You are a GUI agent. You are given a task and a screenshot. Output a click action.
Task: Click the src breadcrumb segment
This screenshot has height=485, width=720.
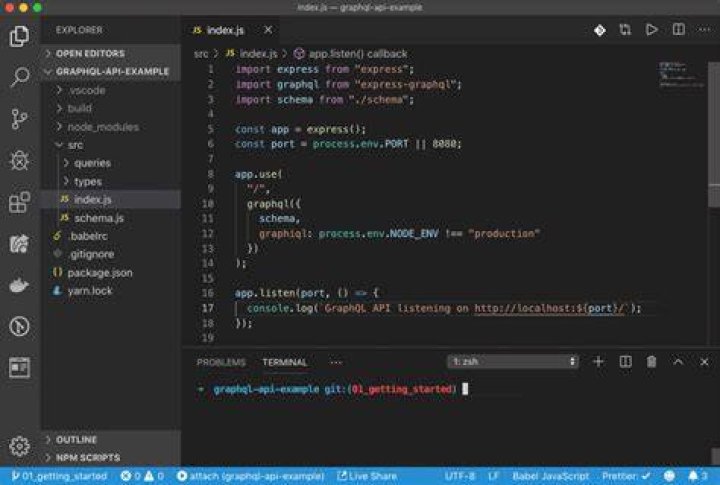(201, 54)
